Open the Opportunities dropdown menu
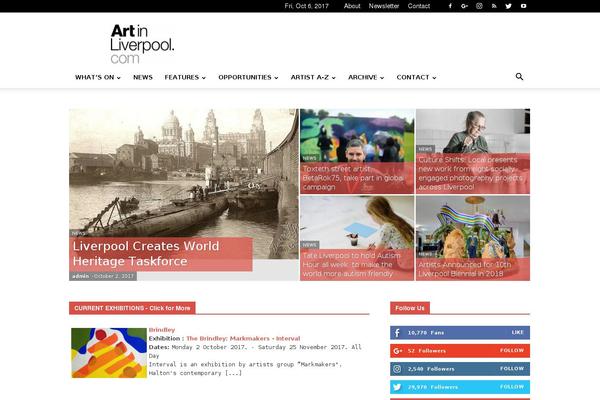 pos(248,77)
